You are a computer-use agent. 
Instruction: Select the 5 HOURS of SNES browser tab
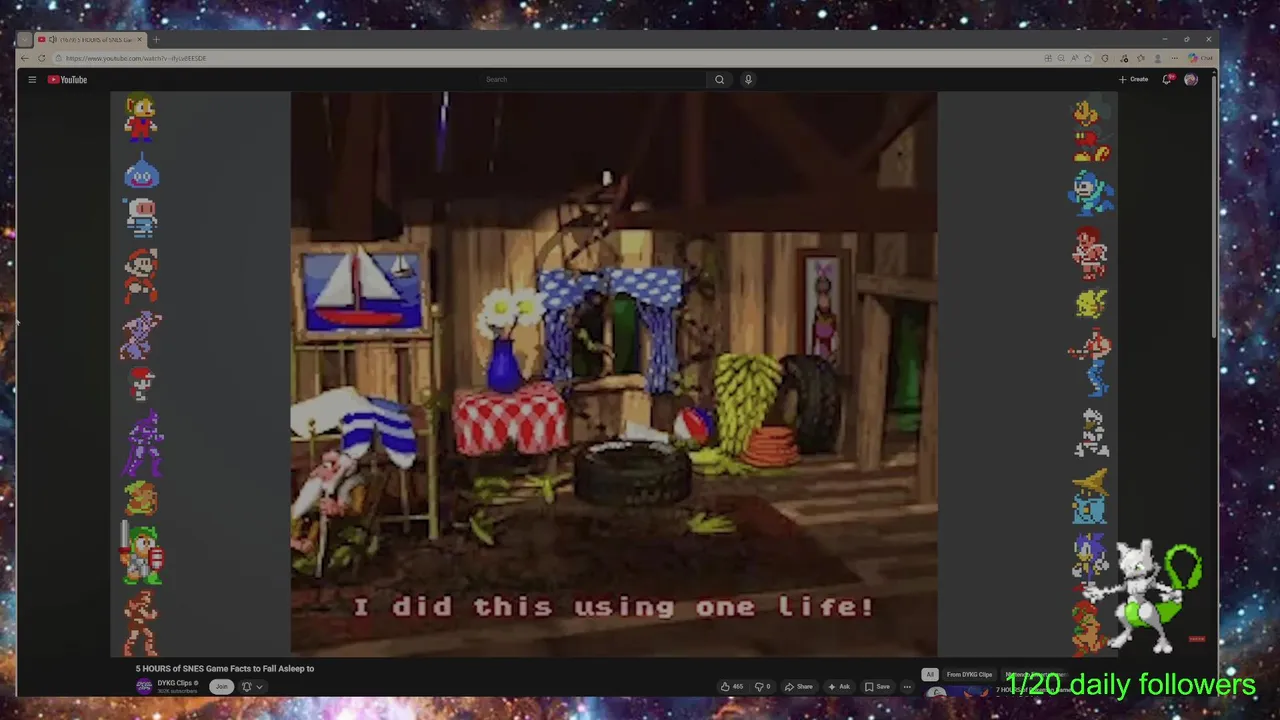pyautogui.click(x=92, y=40)
